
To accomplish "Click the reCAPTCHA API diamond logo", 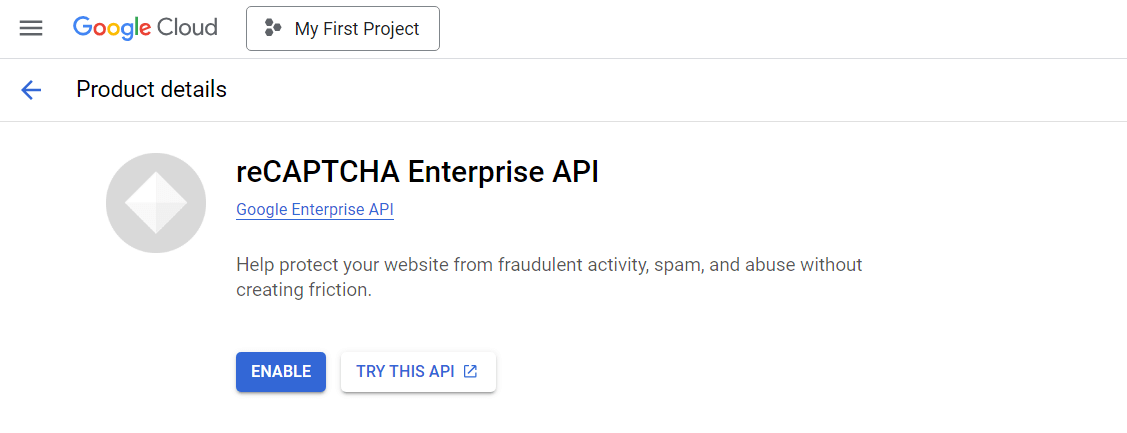I will (x=155, y=203).
